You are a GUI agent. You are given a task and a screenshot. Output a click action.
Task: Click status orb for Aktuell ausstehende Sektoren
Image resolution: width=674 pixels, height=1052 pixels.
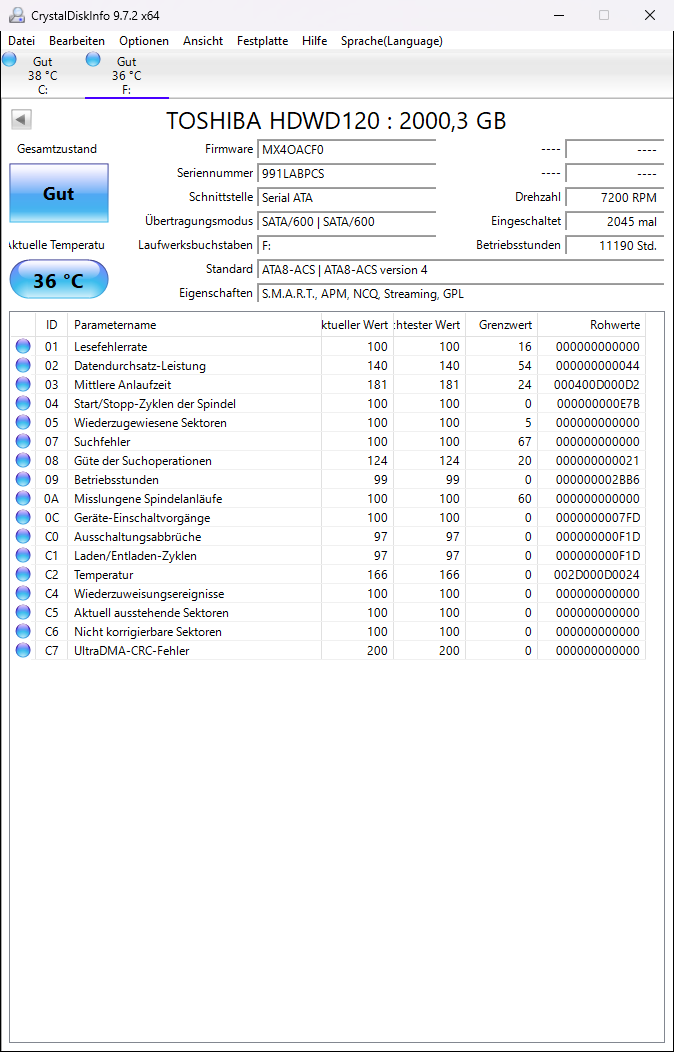[x=23, y=613]
